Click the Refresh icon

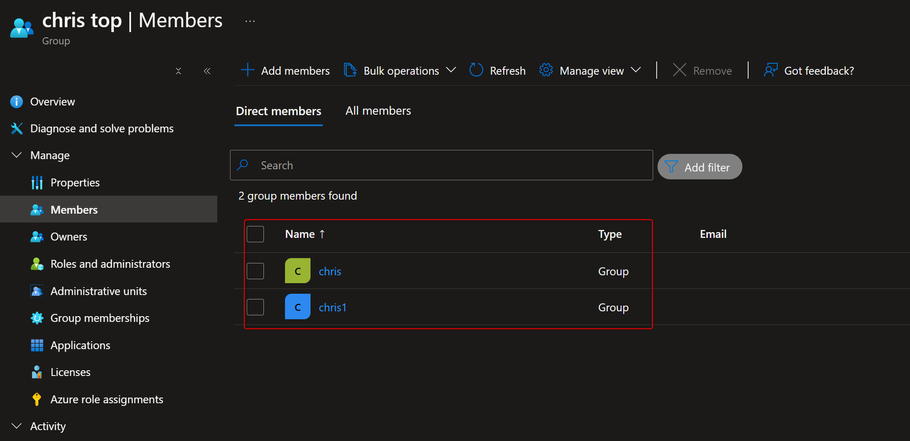point(476,70)
